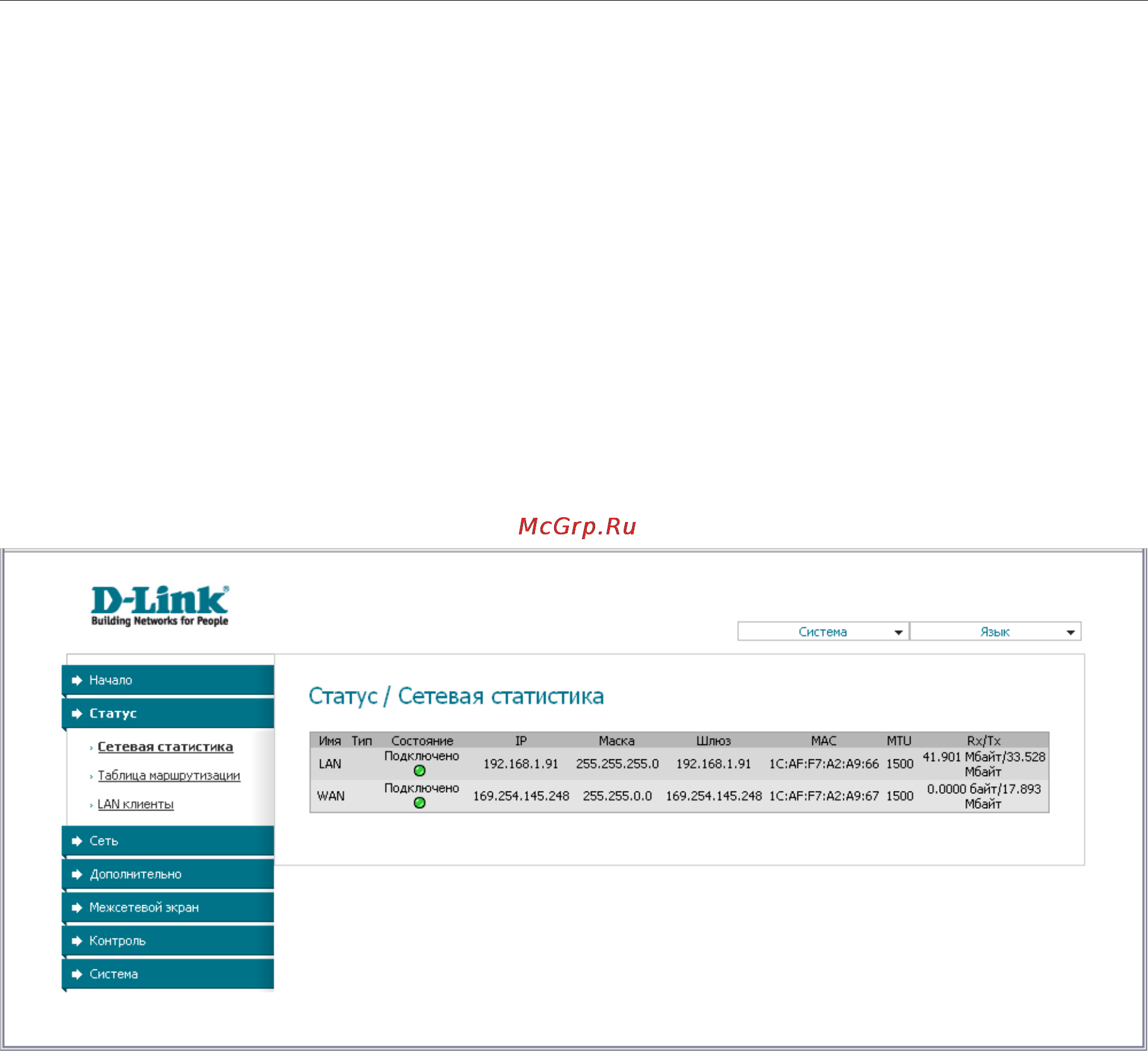Open the Контроль menu section
The height and width of the screenshot is (1051, 1148).
pyautogui.click(x=168, y=940)
